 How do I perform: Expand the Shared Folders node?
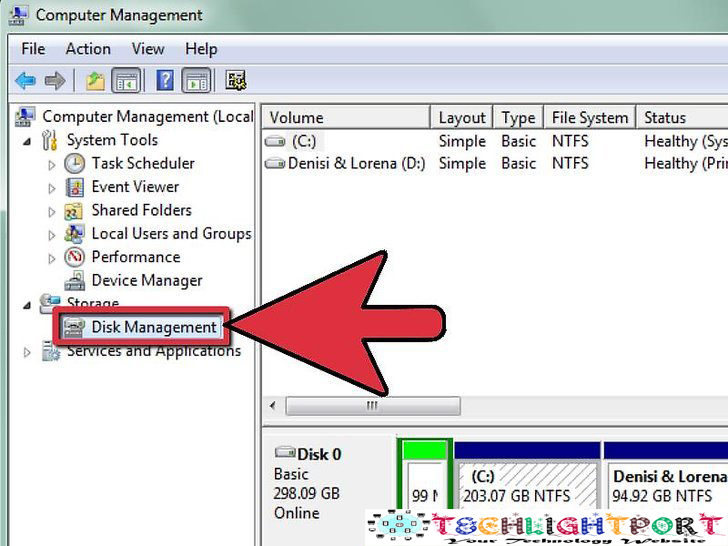[x=52, y=212]
